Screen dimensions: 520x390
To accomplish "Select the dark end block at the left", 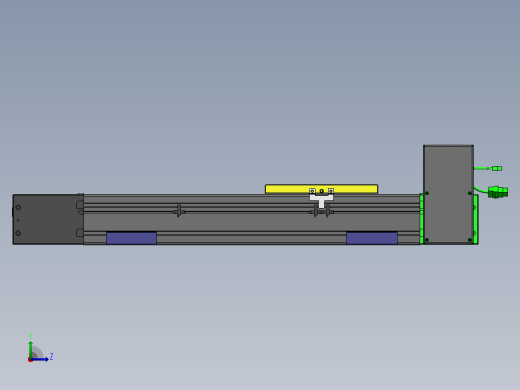I will pyautogui.click(x=48, y=219).
